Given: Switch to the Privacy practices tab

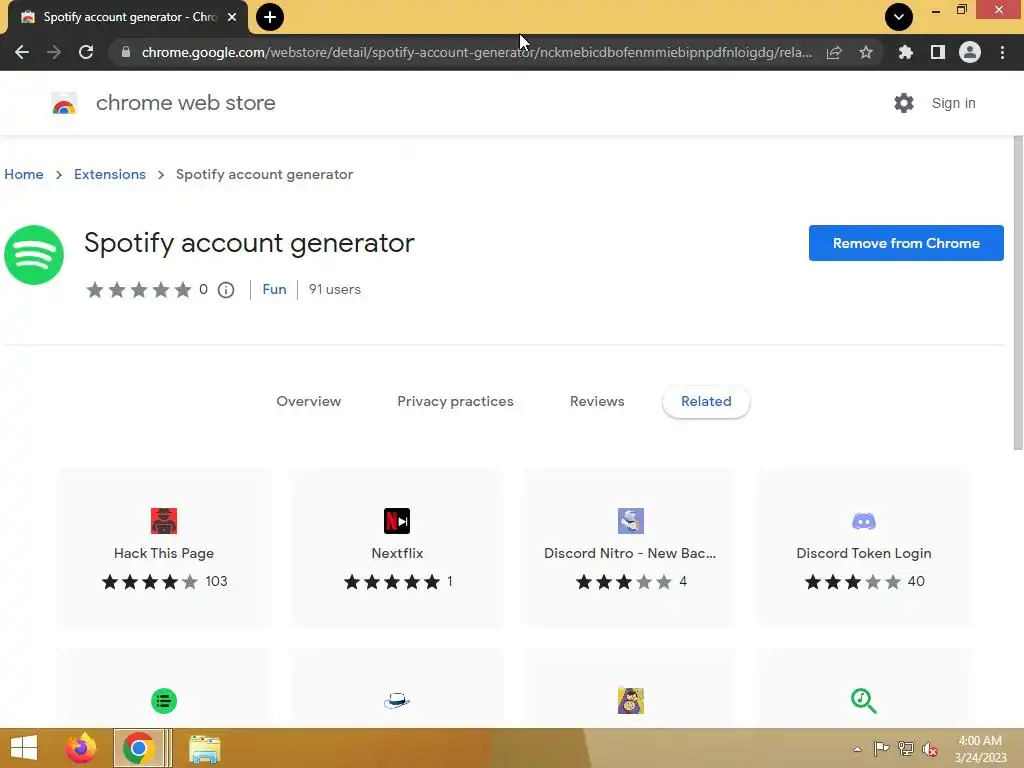Looking at the screenshot, I should [455, 401].
